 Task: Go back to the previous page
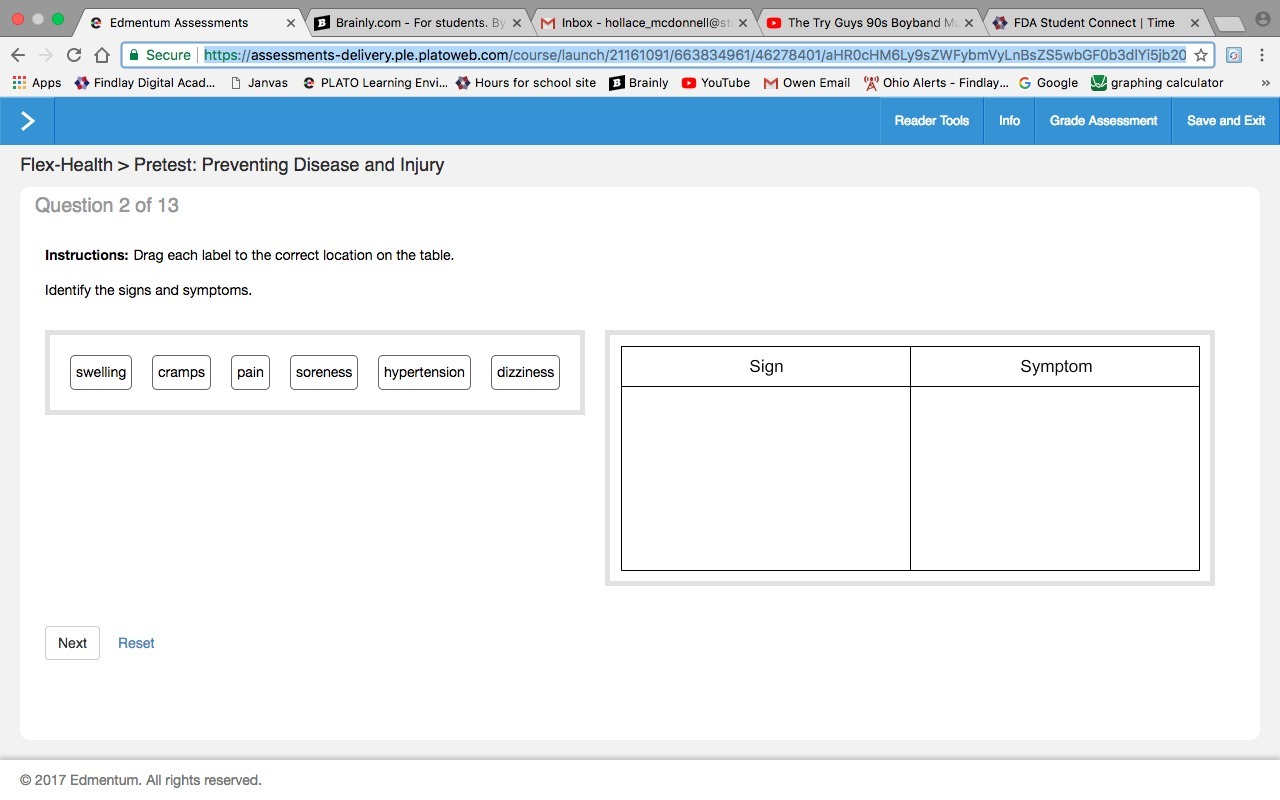click(x=18, y=55)
